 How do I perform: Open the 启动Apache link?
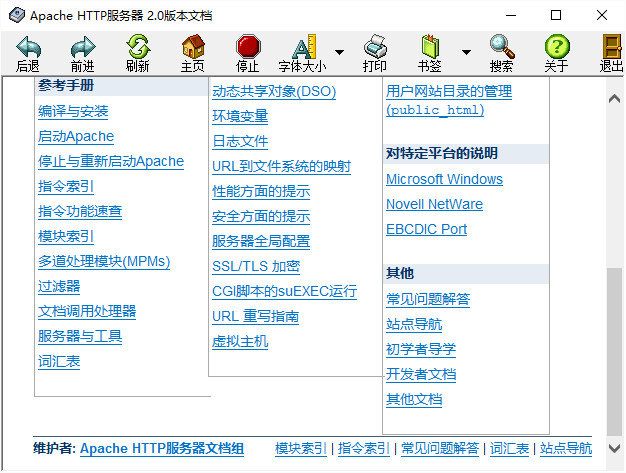pyautogui.click(x=76, y=137)
